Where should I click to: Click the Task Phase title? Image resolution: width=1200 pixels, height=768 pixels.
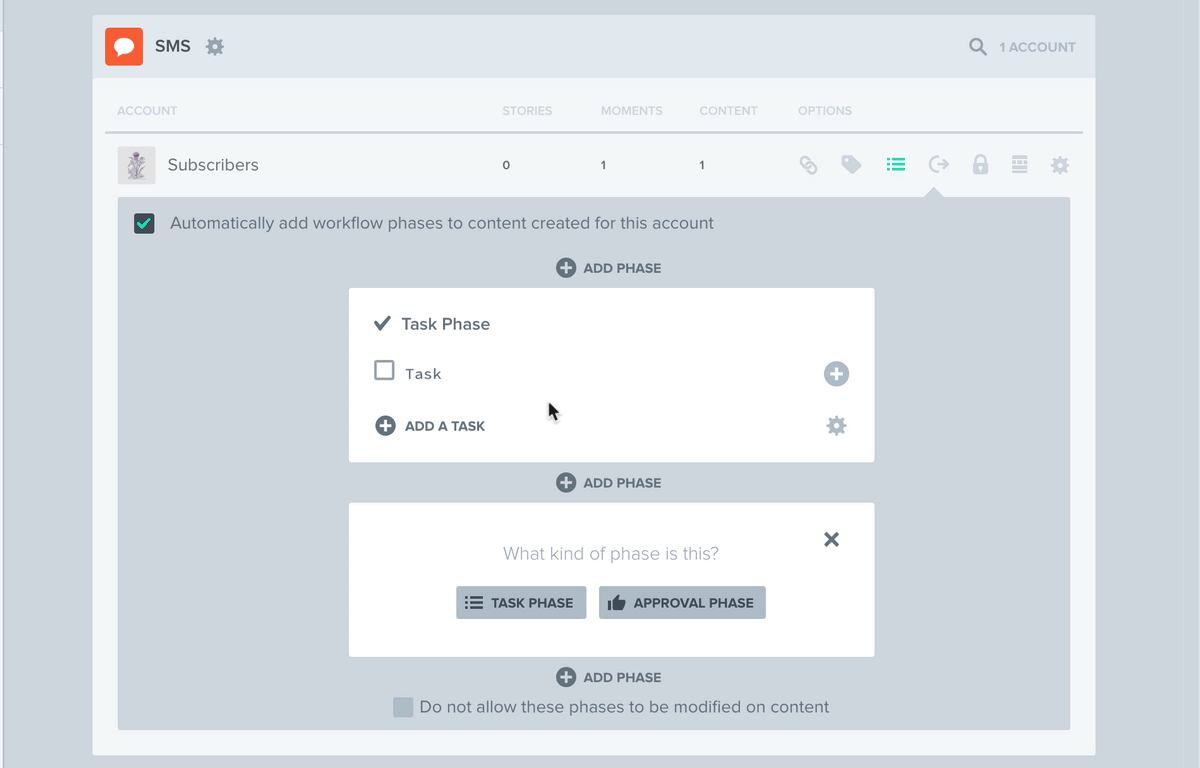point(446,324)
